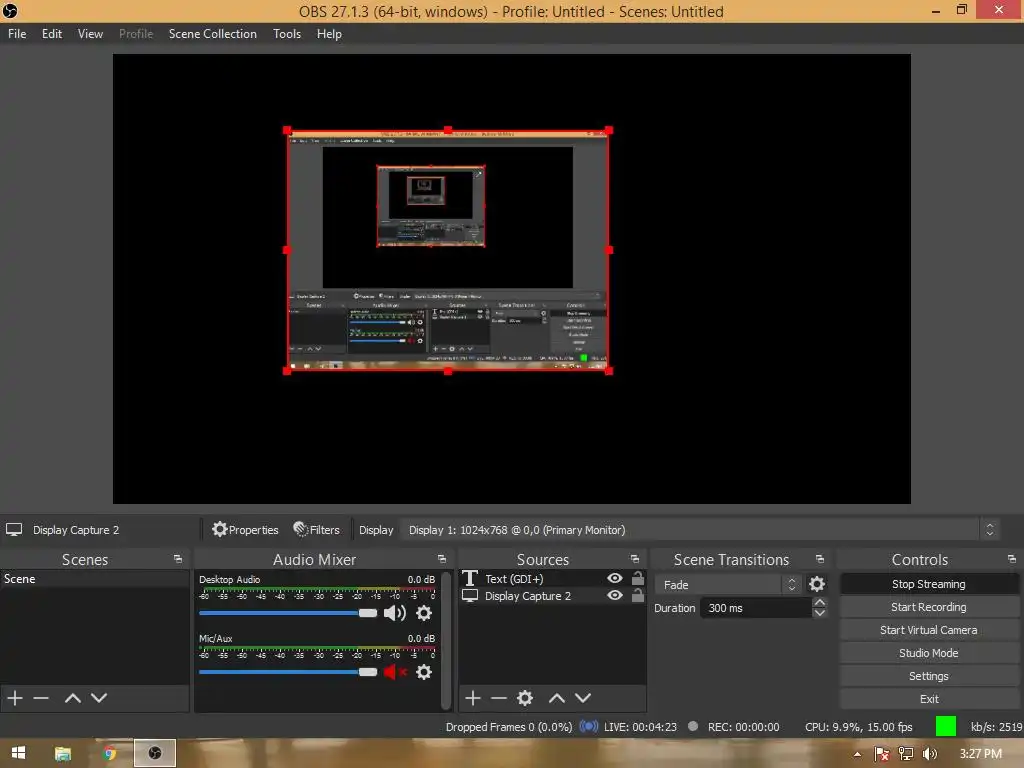Click the Duration 300 ms field
1024x768 pixels.
click(756, 608)
